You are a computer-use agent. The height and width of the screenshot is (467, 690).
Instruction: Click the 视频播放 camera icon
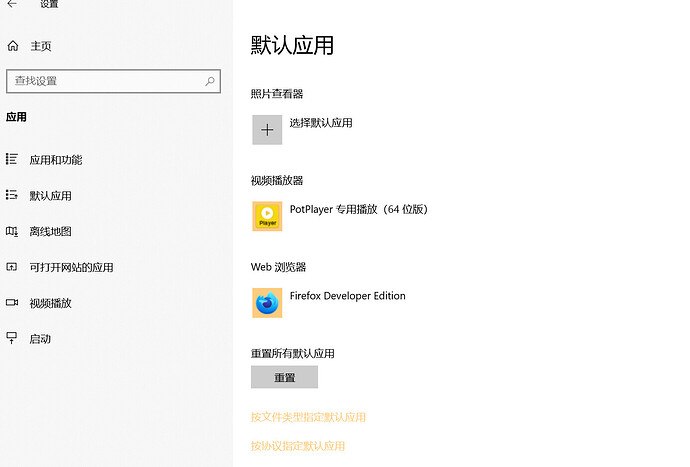[x=12, y=303]
